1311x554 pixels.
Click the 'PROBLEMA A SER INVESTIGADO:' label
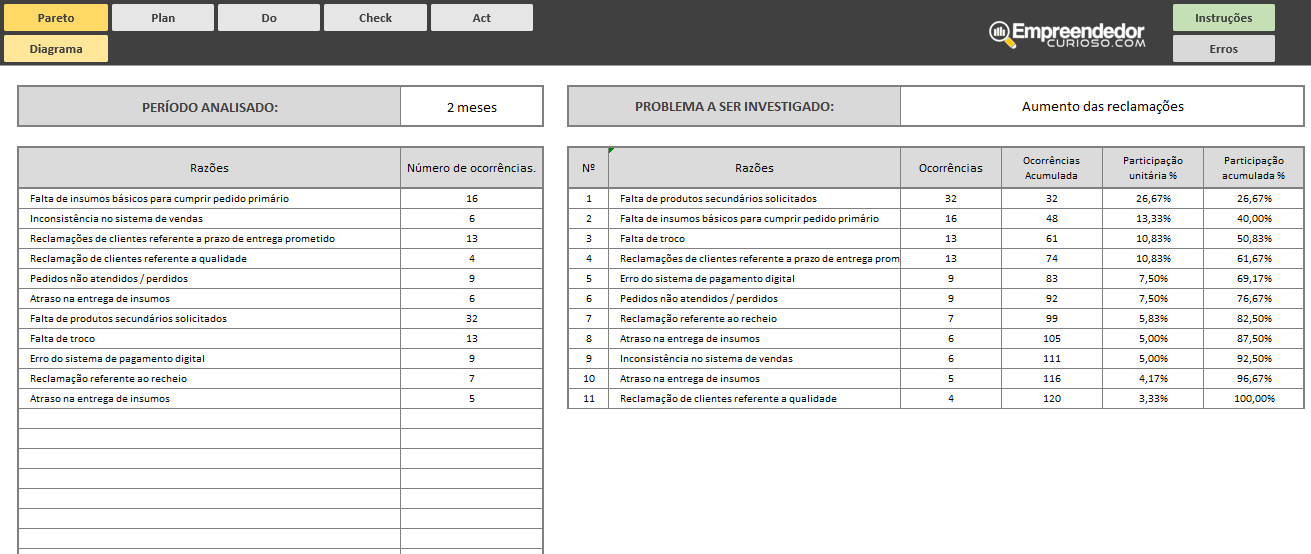(x=734, y=107)
